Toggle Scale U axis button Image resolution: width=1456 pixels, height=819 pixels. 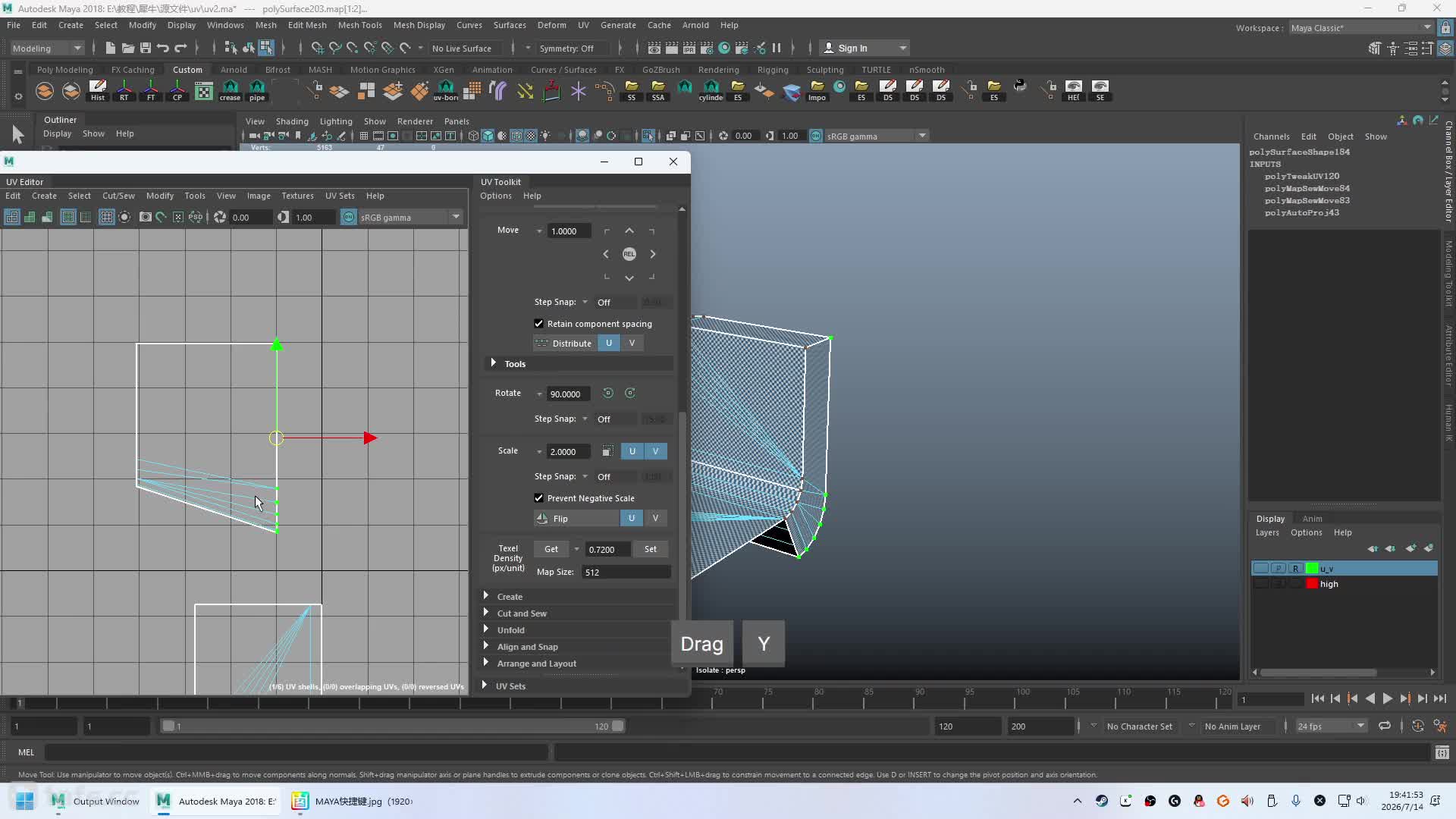pos(632,451)
